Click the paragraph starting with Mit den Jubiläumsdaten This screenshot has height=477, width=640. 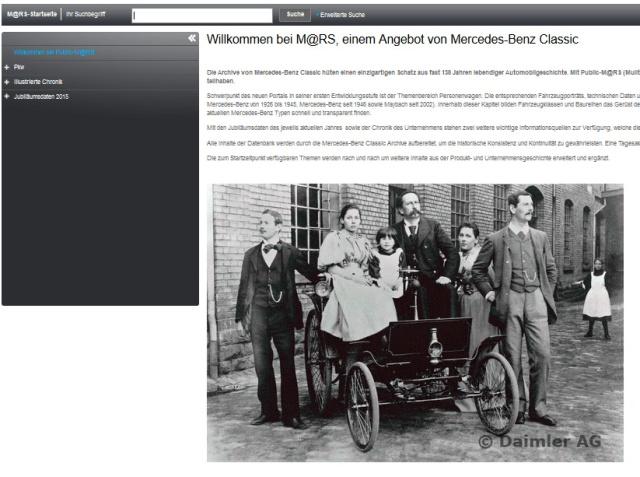click(x=422, y=129)
